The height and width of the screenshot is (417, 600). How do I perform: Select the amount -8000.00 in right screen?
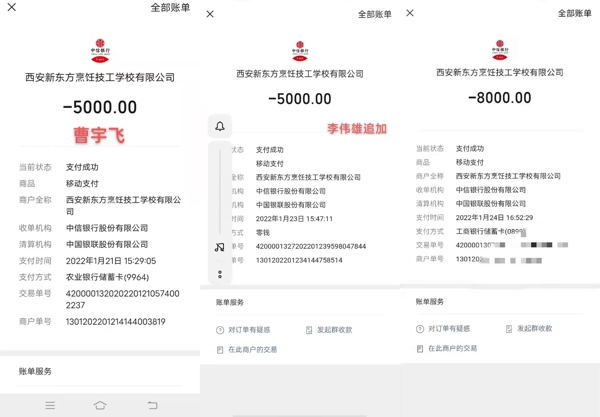tap(500, 98)
